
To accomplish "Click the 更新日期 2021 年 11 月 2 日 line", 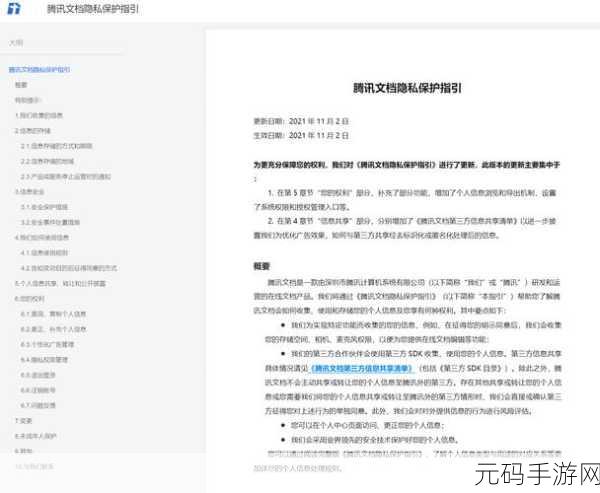I will 301,121.
